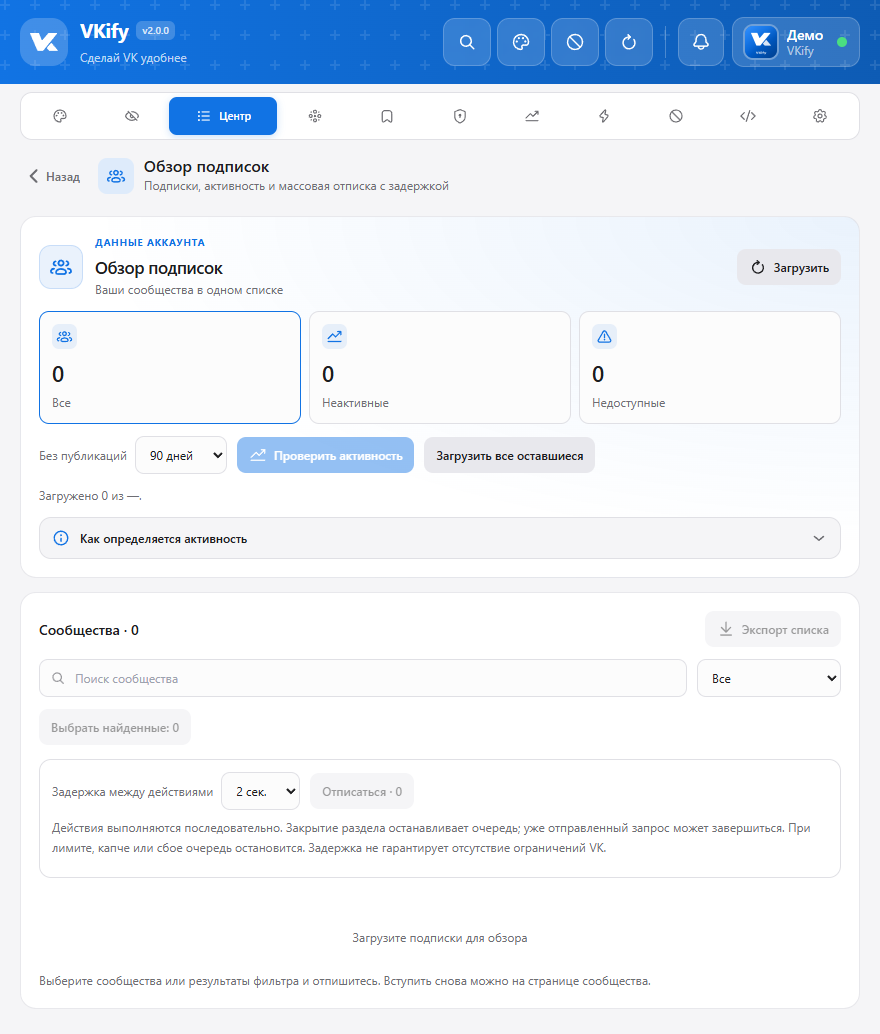Click the blocked-circle button in header
The image size is (880, 1034).
575,42
